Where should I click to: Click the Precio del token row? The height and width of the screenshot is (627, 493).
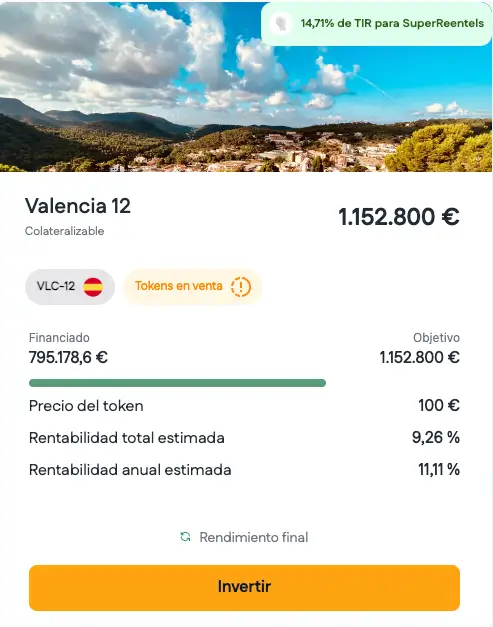point(244,406)
